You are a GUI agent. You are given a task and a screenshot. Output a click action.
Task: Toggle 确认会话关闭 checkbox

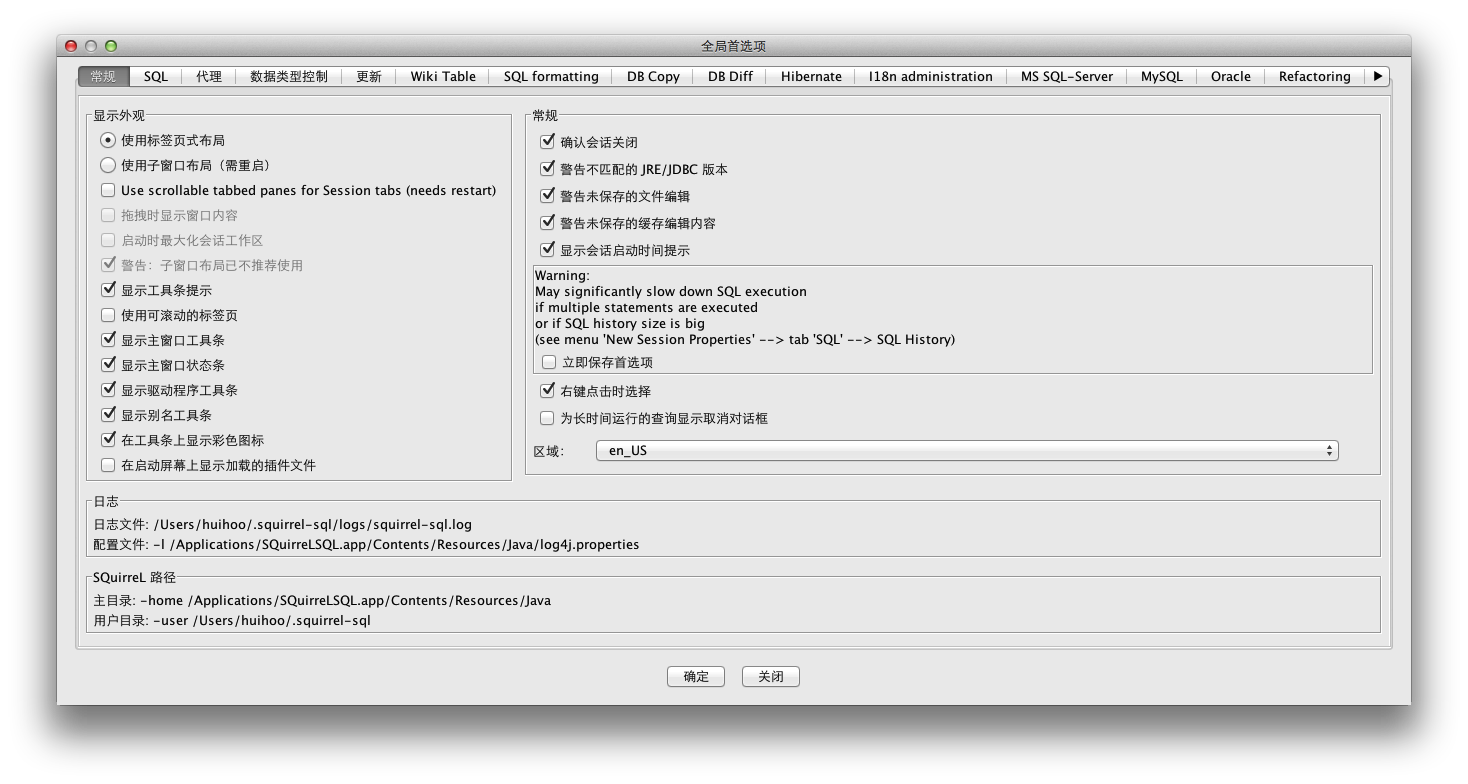click(547, 143)
